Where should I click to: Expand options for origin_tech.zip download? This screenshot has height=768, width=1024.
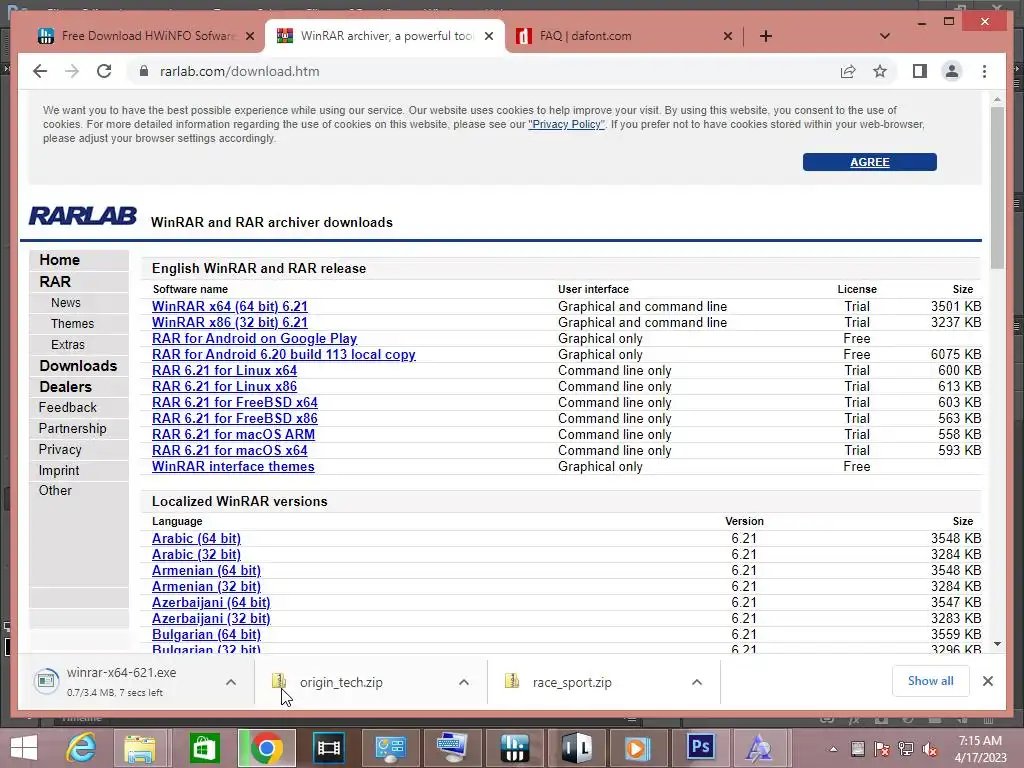pos(464,682)
